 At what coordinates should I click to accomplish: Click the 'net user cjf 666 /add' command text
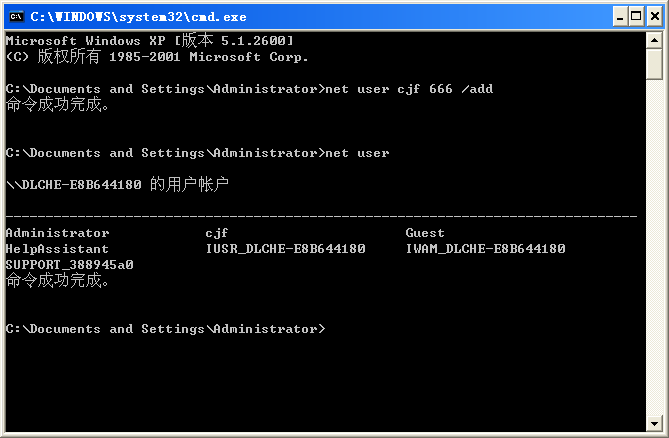point(409,89)
